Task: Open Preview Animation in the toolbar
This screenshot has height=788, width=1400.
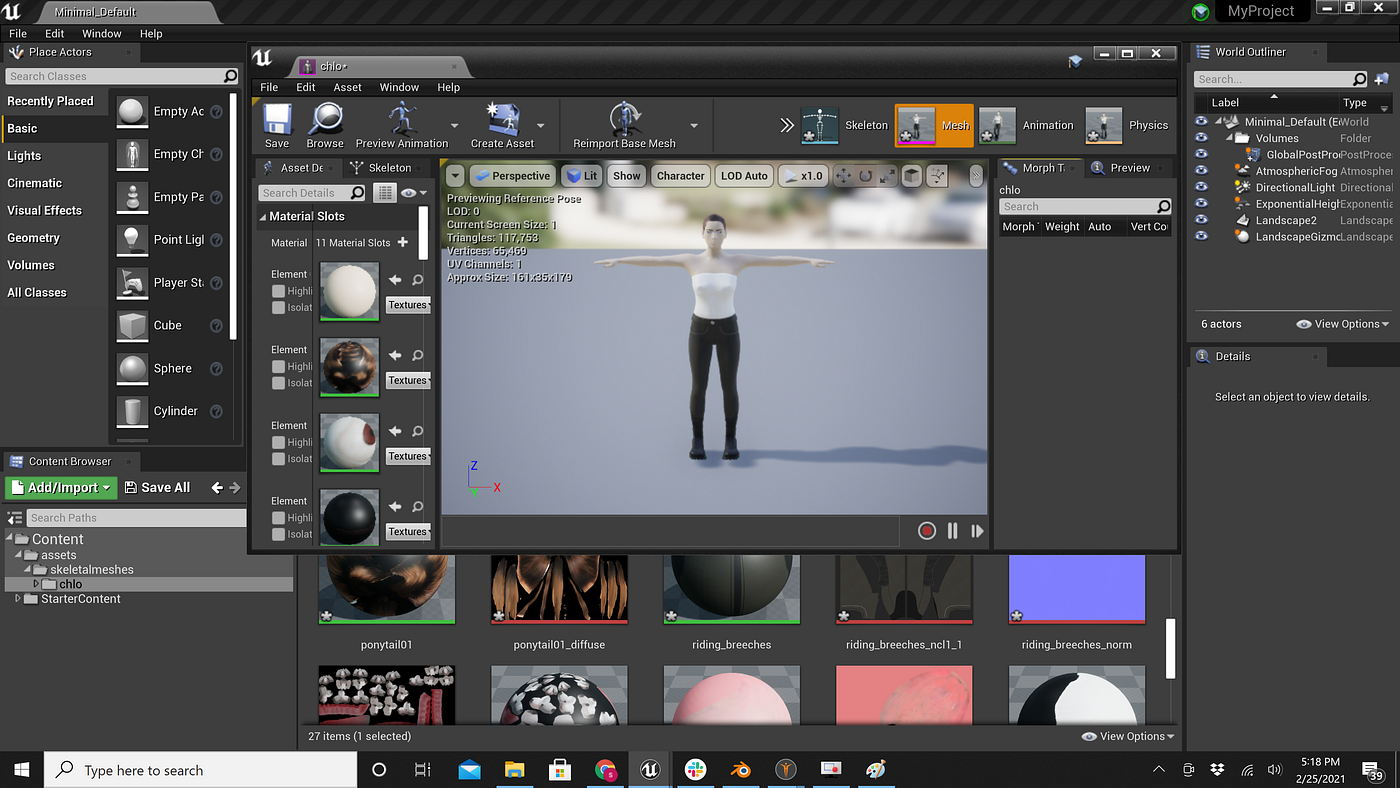Action: [x=403, y=125]
